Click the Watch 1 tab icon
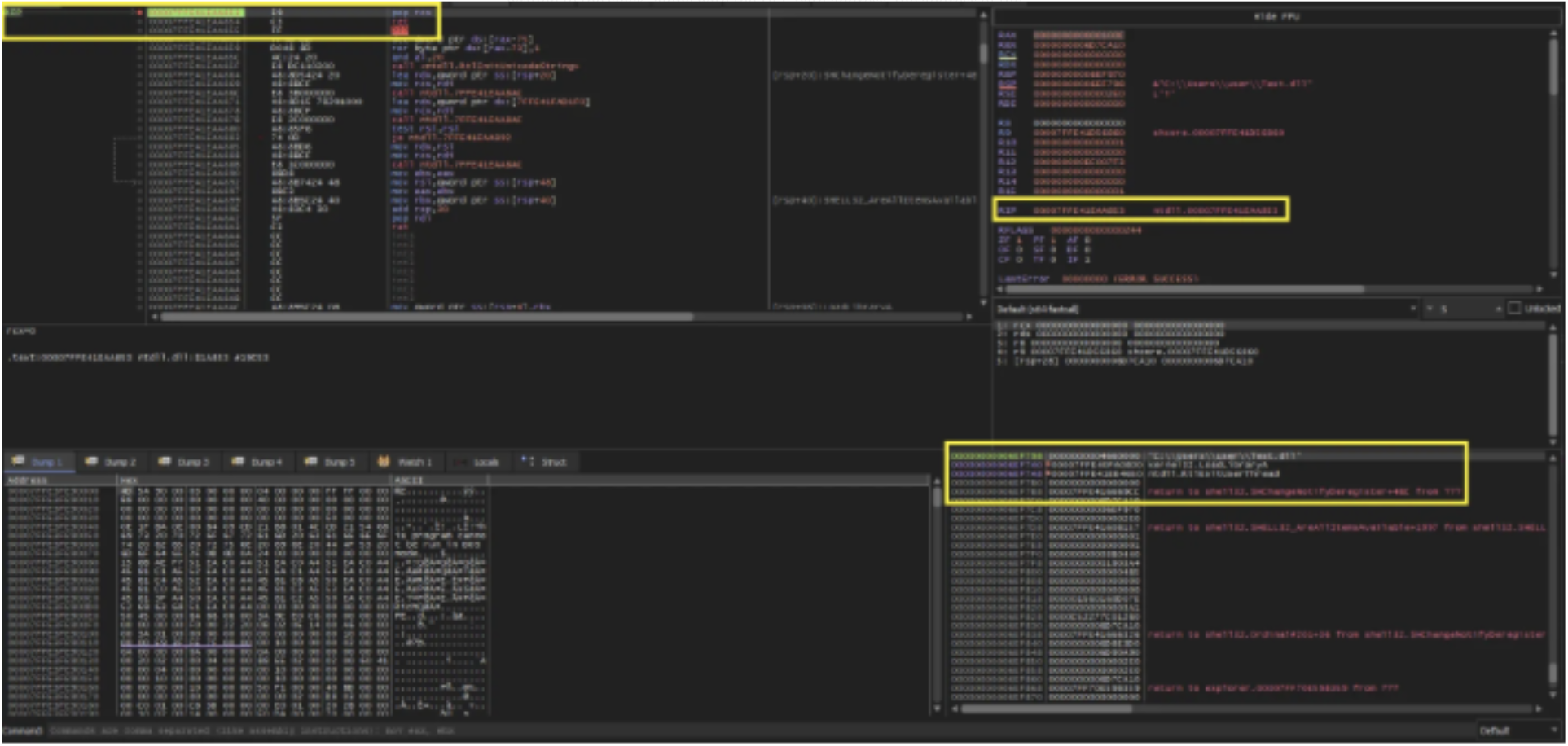This screenshot has width=1568, height=746. (384, 462)
